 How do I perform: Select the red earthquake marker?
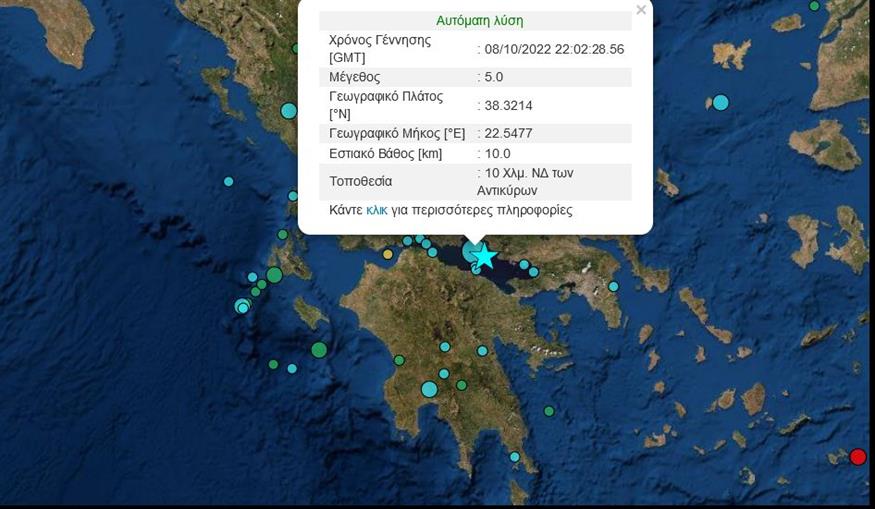tap(857, 457)
